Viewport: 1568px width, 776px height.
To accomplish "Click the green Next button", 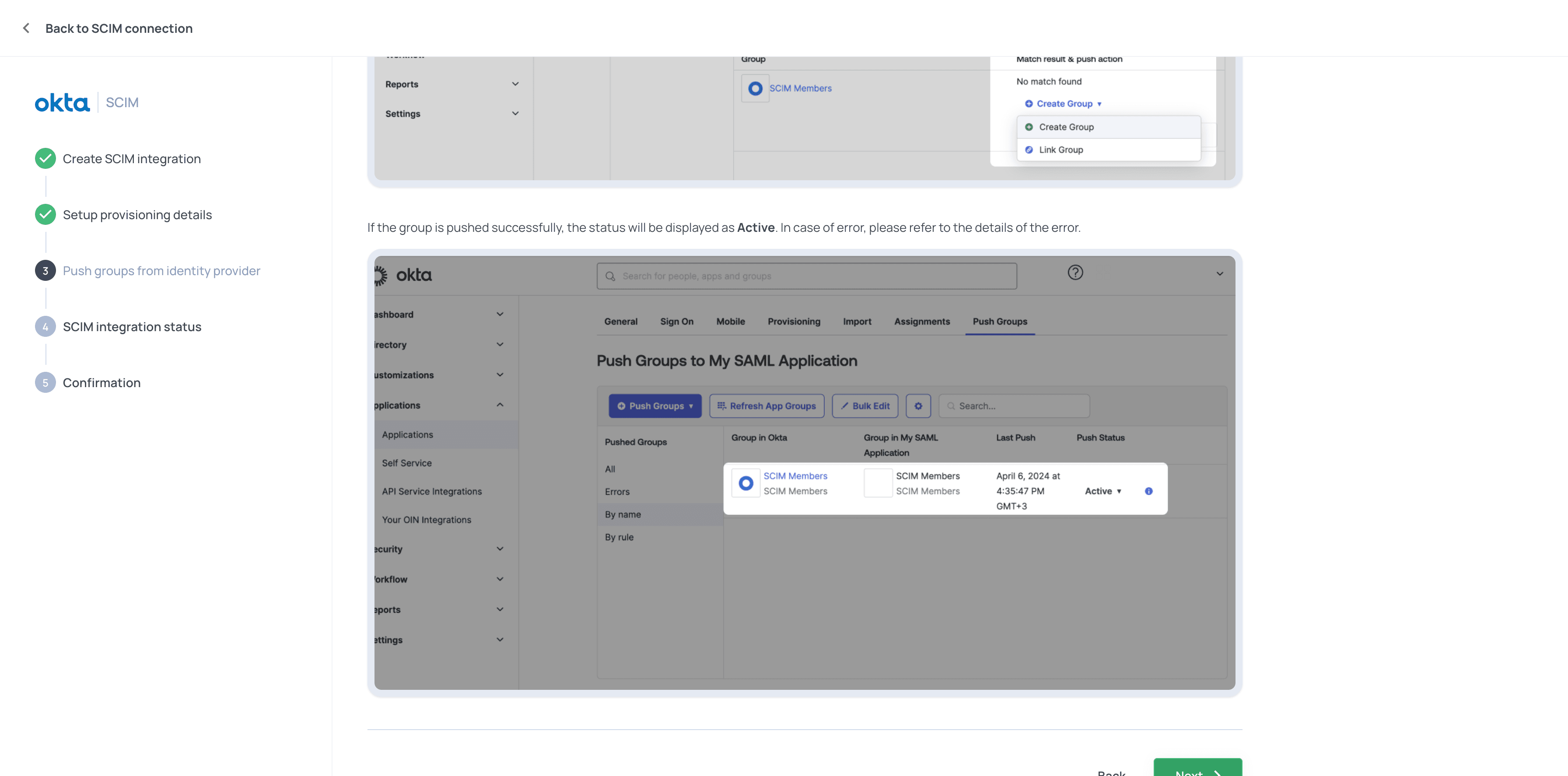I will [1197, 768].
